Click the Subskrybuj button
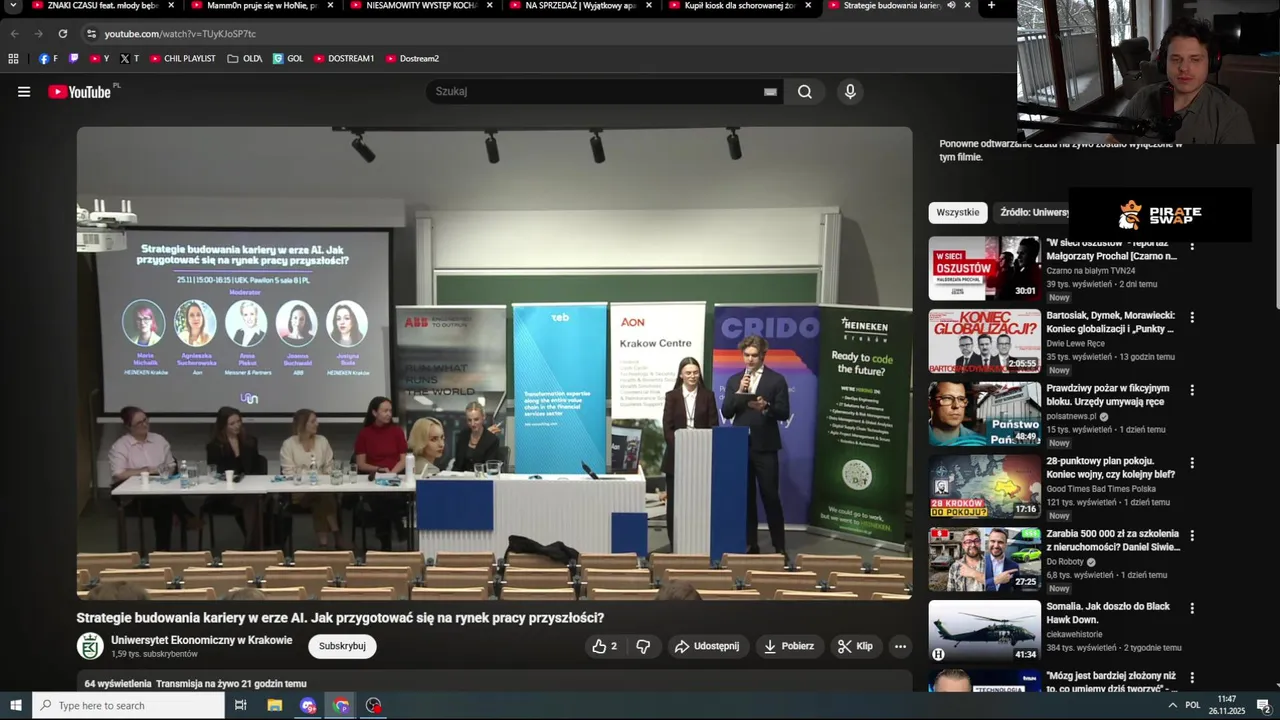This screenshot has height=720, width=1280. tap(342, 646)
